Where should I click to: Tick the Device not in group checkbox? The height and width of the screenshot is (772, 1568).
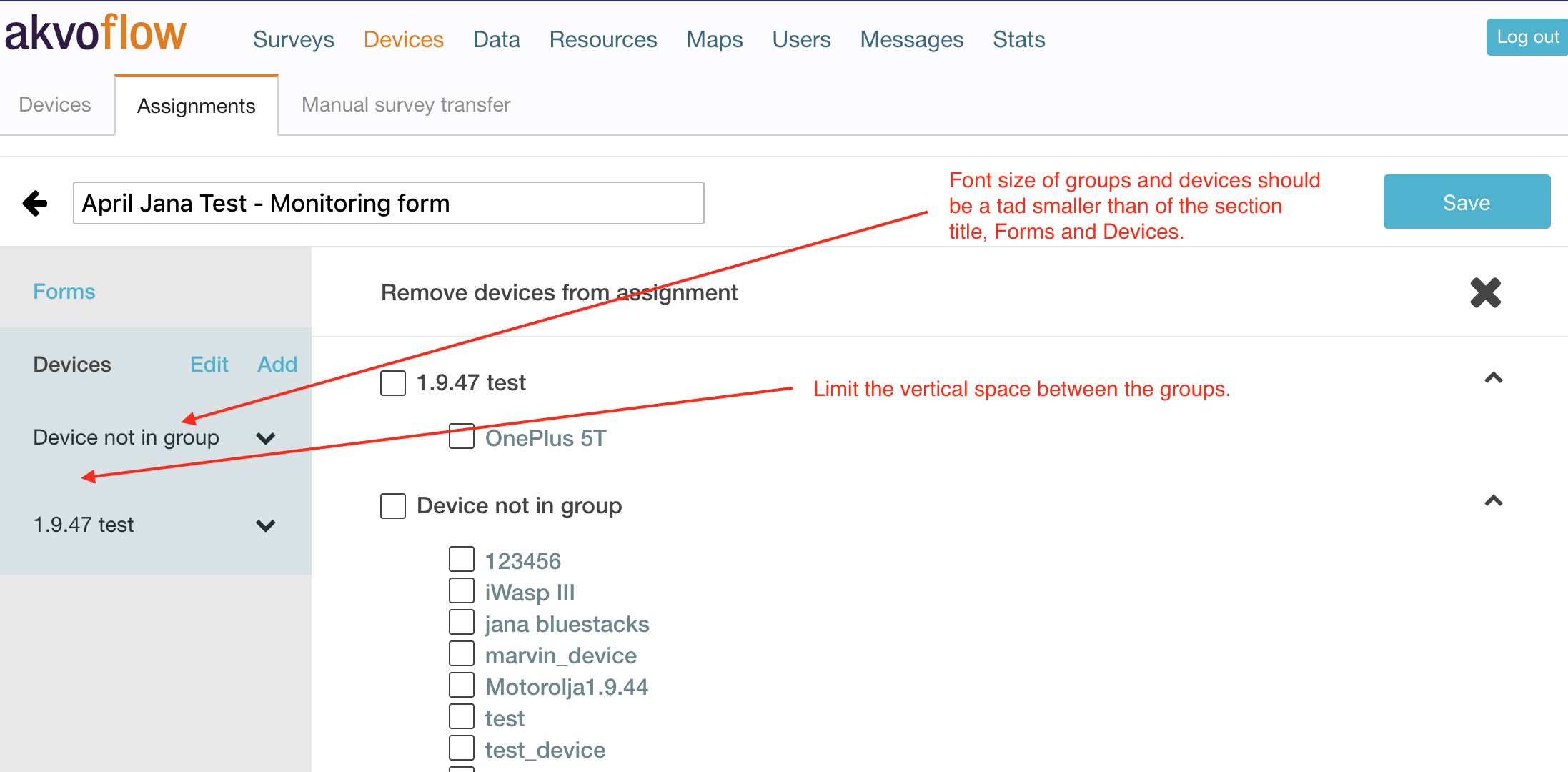point(392,505)
